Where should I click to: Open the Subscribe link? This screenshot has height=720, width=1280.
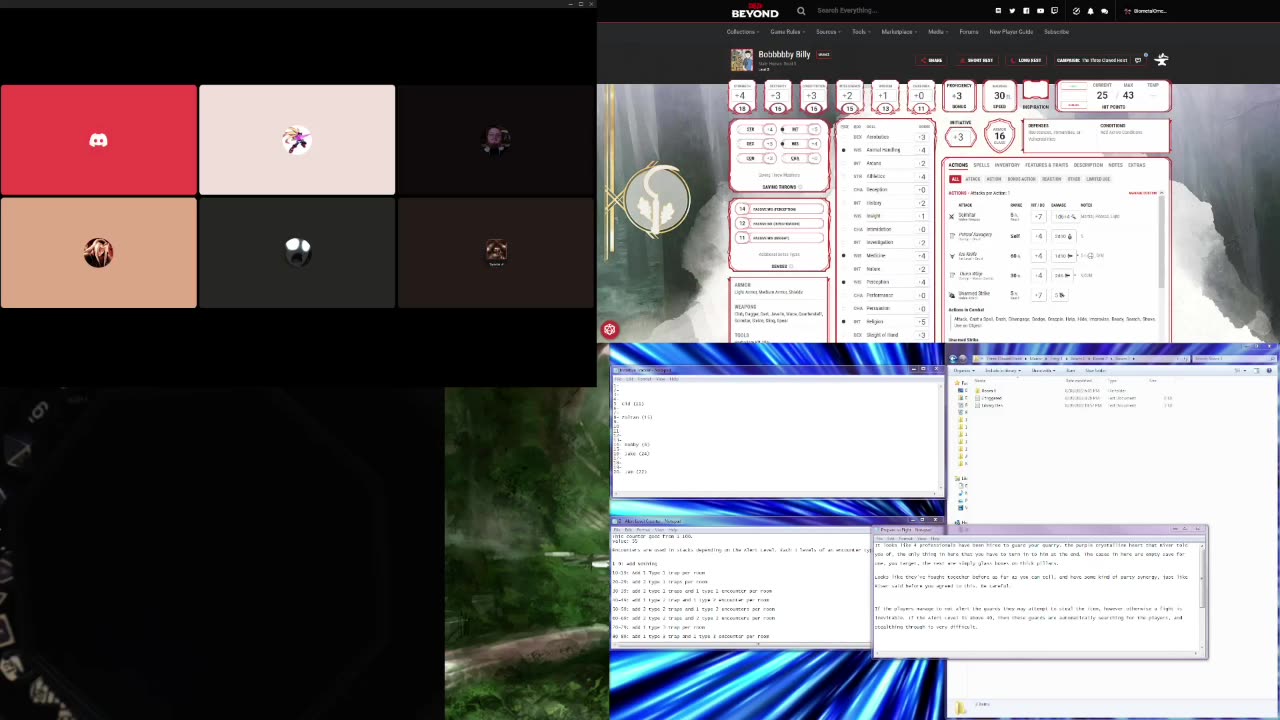[x=1056, y=32]
